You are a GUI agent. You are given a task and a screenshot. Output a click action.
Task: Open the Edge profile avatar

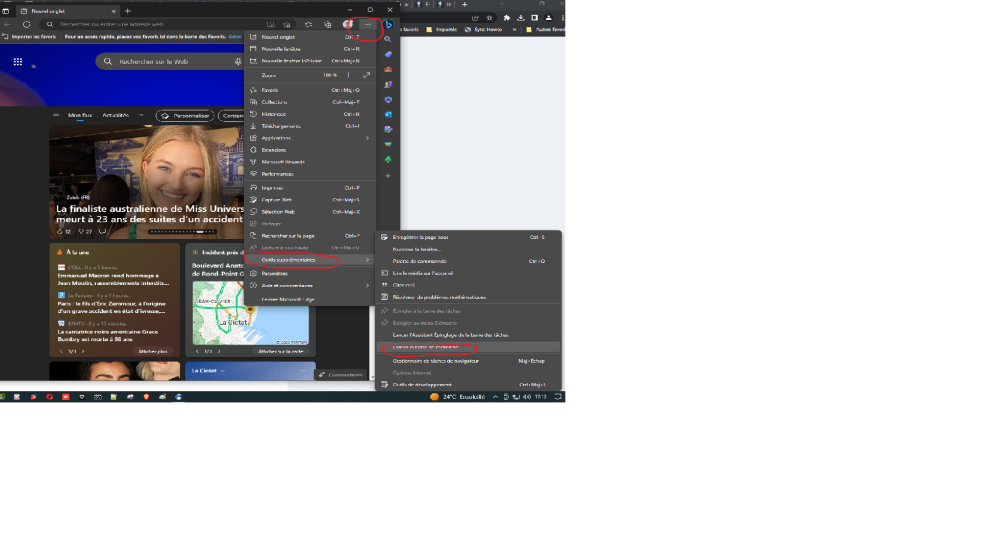348,24
